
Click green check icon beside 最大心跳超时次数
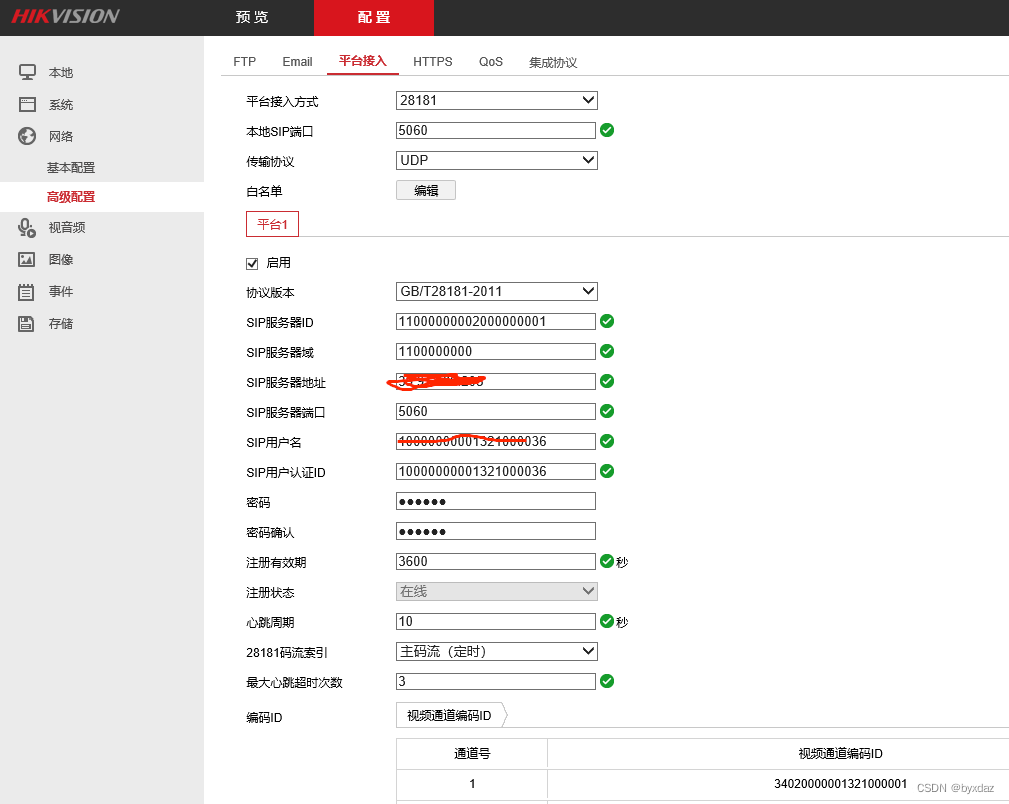click(607, 681)
